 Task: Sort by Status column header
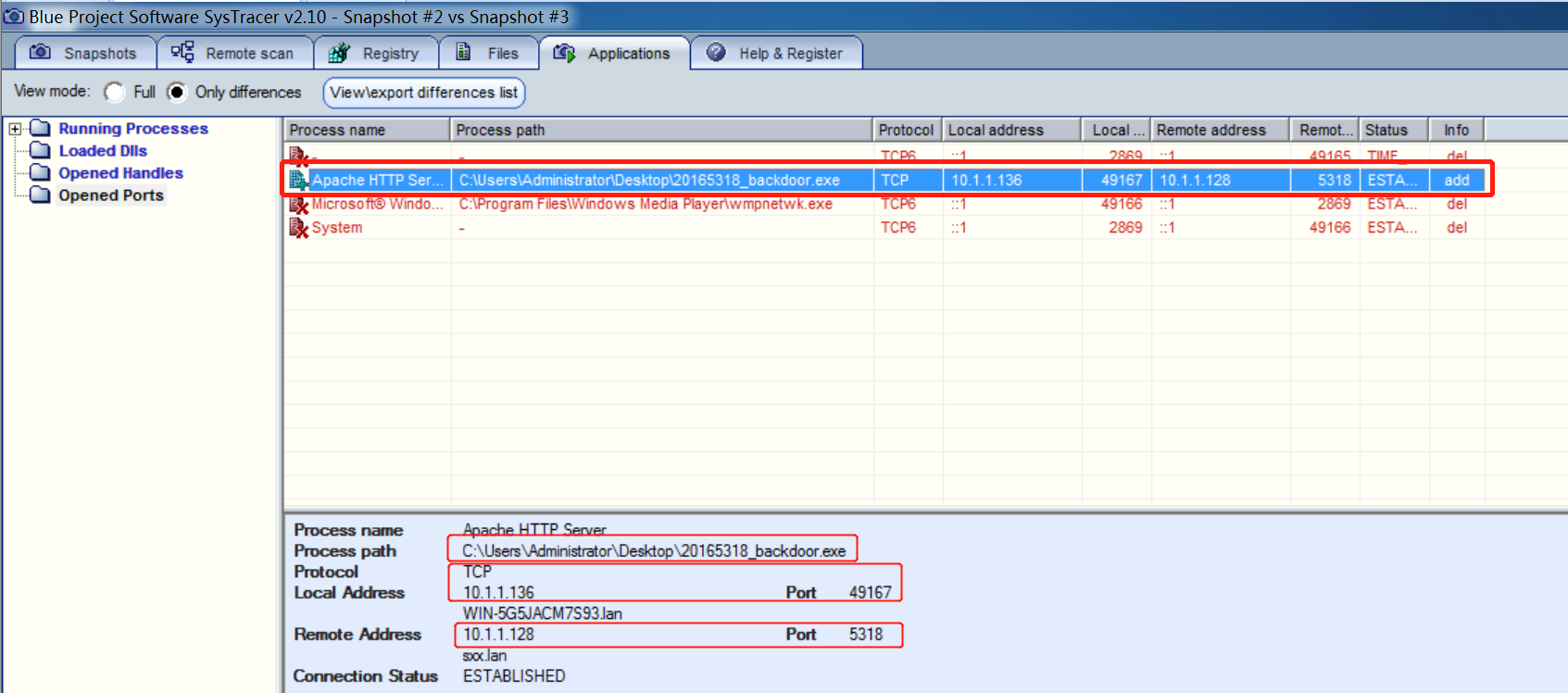[1394, 130]
